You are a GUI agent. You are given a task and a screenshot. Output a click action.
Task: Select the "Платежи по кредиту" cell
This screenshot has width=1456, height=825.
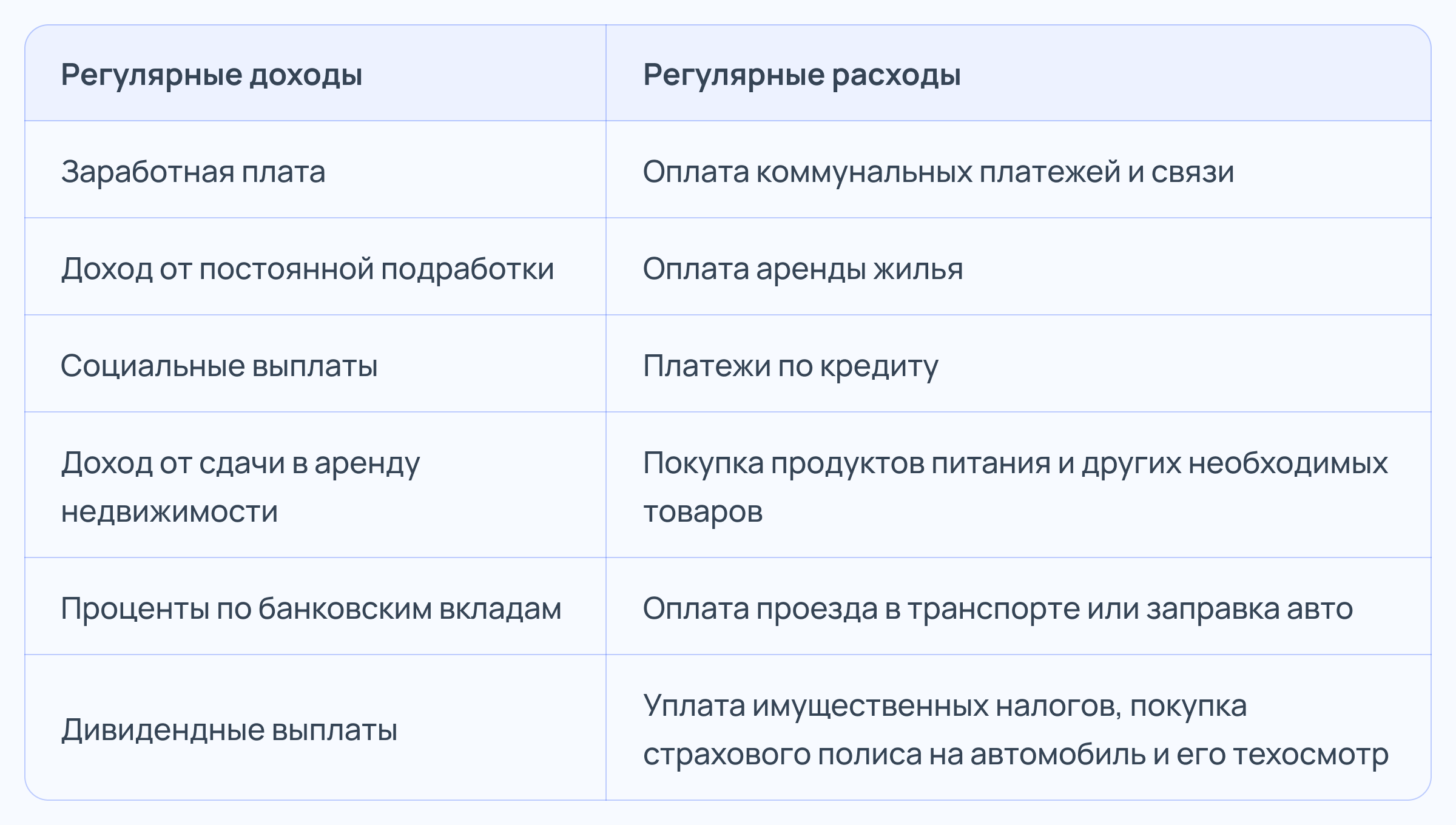(x=790, y=366)
